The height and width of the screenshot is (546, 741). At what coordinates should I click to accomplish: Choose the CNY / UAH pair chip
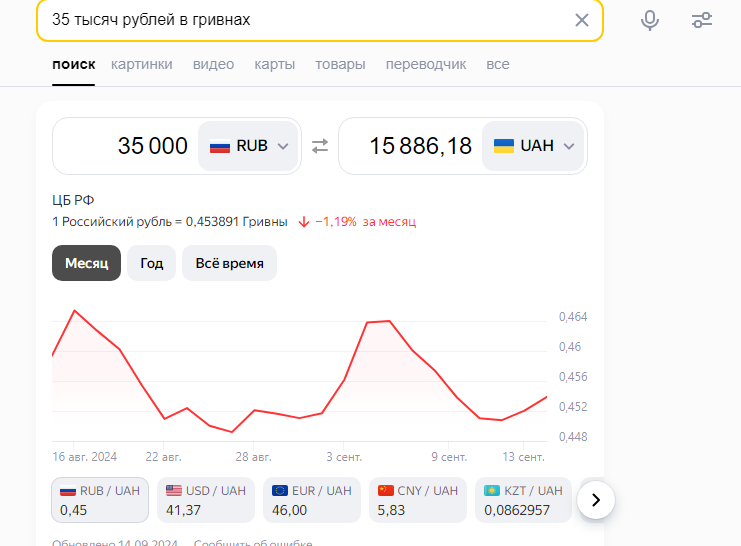pyautogui.click(x=418, y=500)
